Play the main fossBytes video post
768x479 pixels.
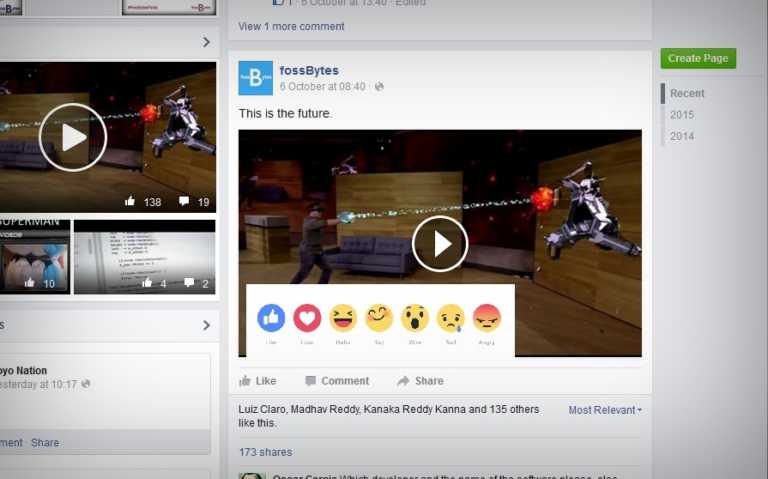click(x=440, y=243)
